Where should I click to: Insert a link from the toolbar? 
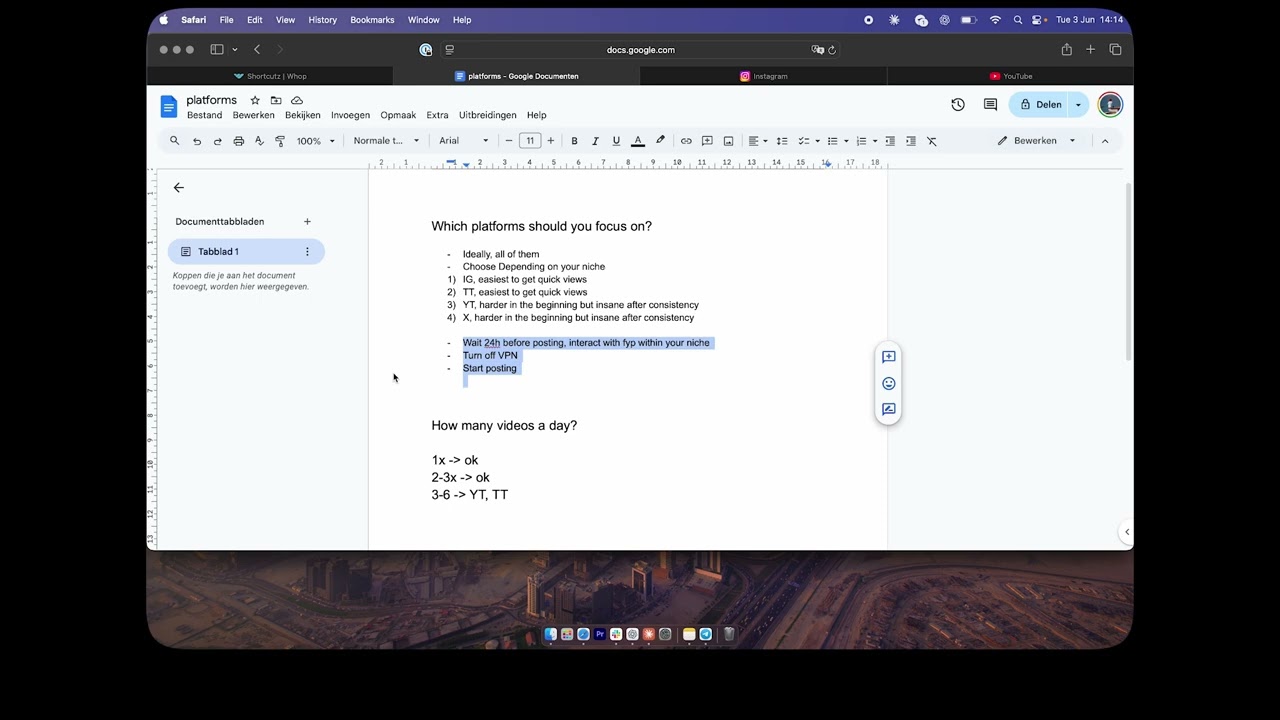point(686,141)
